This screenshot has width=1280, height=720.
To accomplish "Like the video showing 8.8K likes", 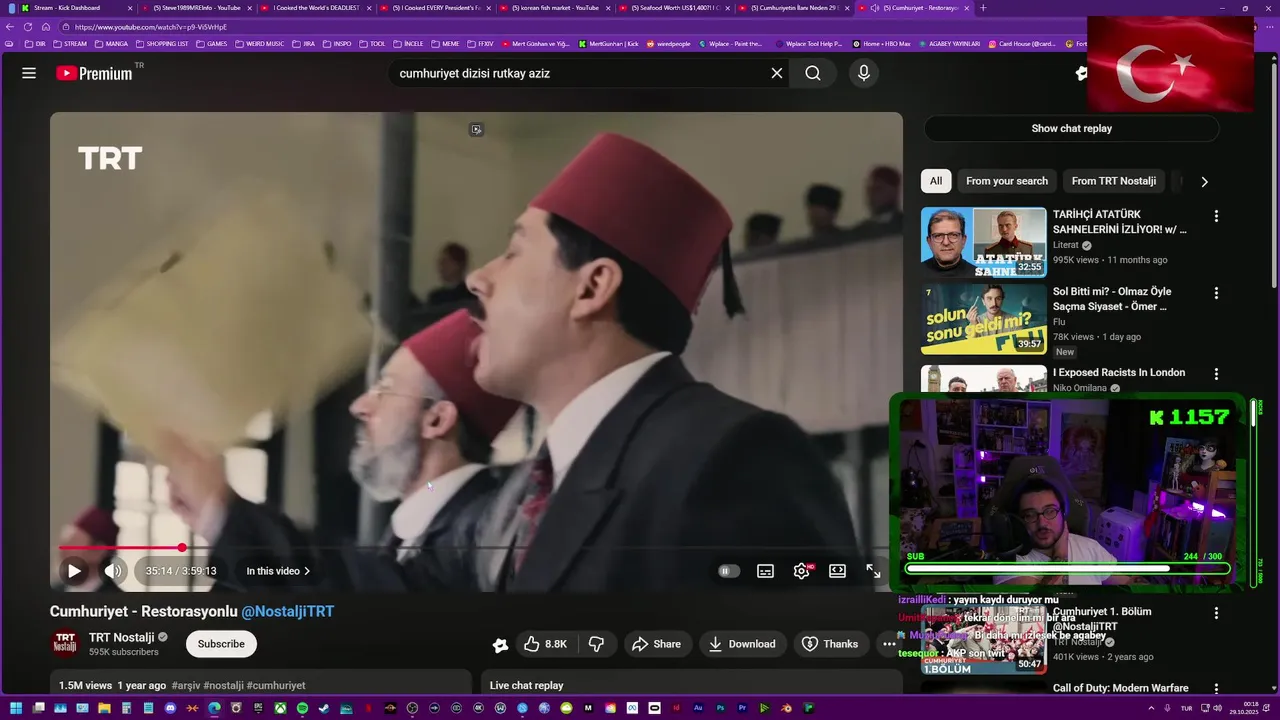I will [x=545, y=644].
